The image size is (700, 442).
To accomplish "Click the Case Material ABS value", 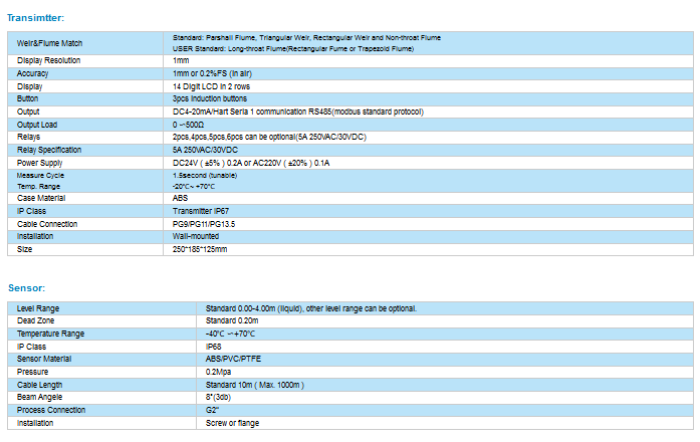I will coord(181,198).
